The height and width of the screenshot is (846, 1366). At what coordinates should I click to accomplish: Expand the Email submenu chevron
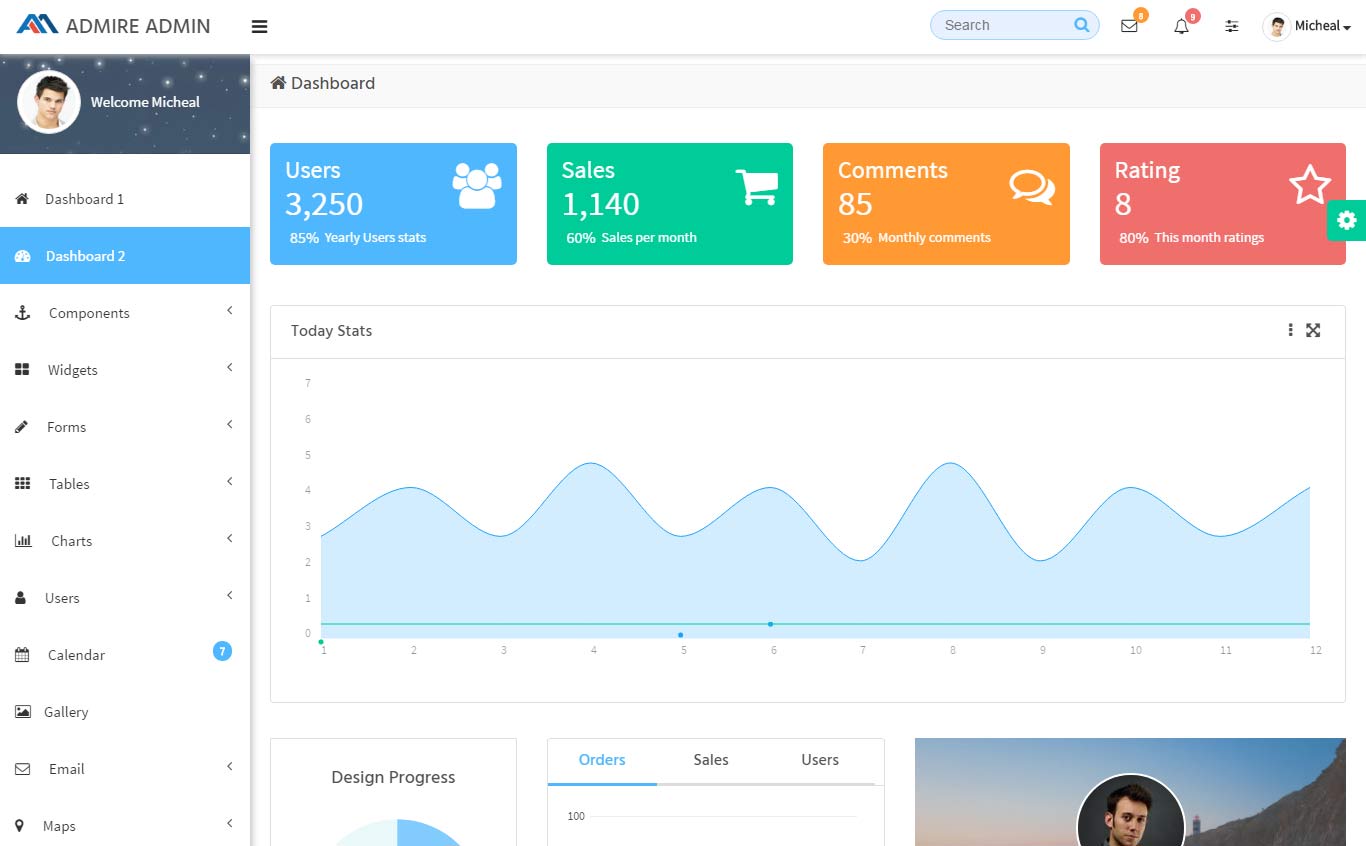(229, 767)
